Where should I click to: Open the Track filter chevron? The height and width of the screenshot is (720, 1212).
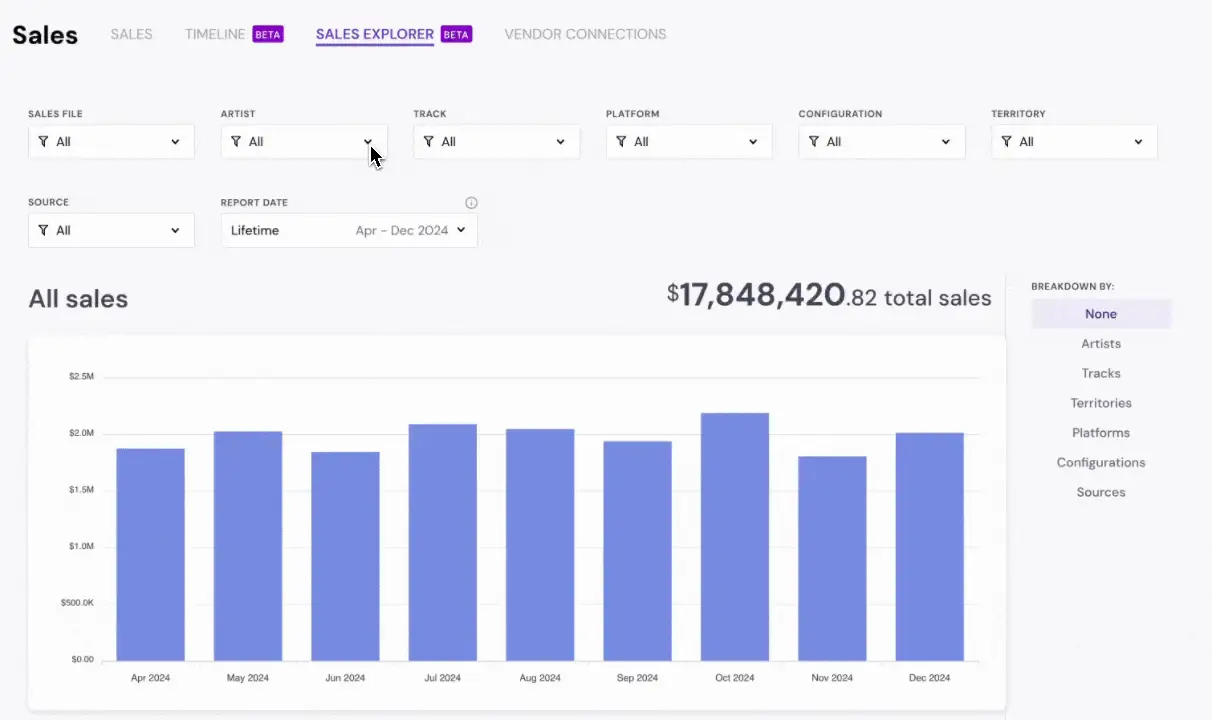pyautogui.click(x=560, y=142)
